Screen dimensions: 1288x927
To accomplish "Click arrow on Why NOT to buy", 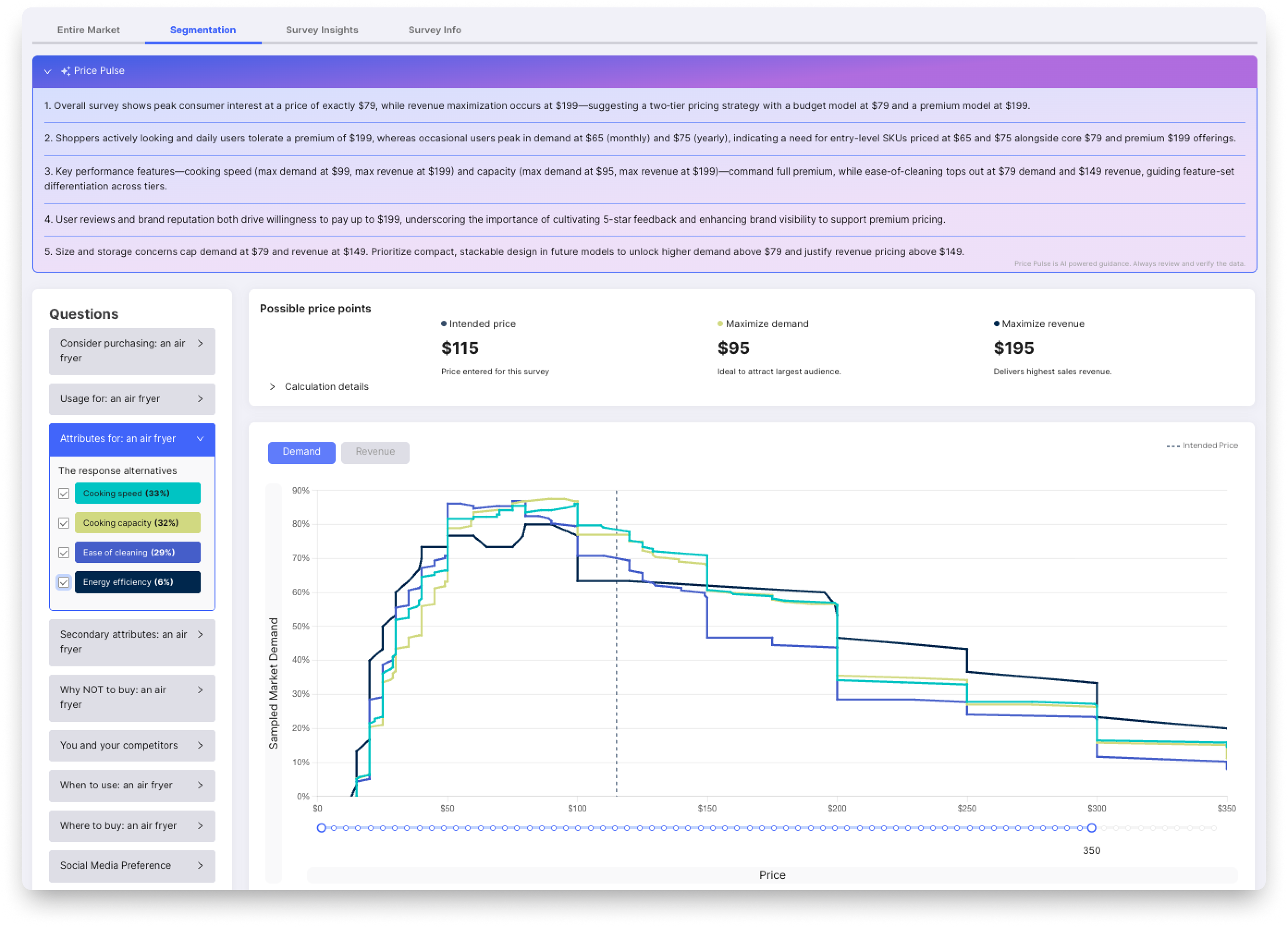I will pyautogui.click(x=200, y=690).
